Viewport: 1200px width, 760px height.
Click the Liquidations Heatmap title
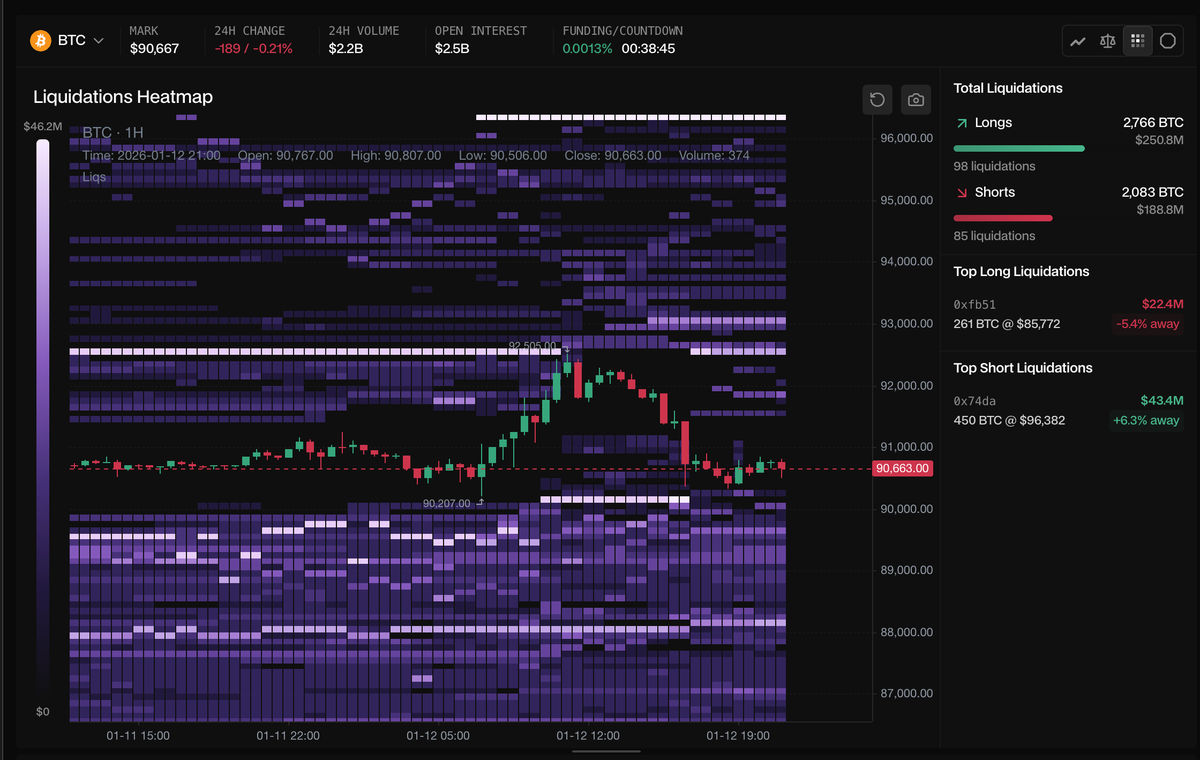pyautogui.click(x=123, y=97)
